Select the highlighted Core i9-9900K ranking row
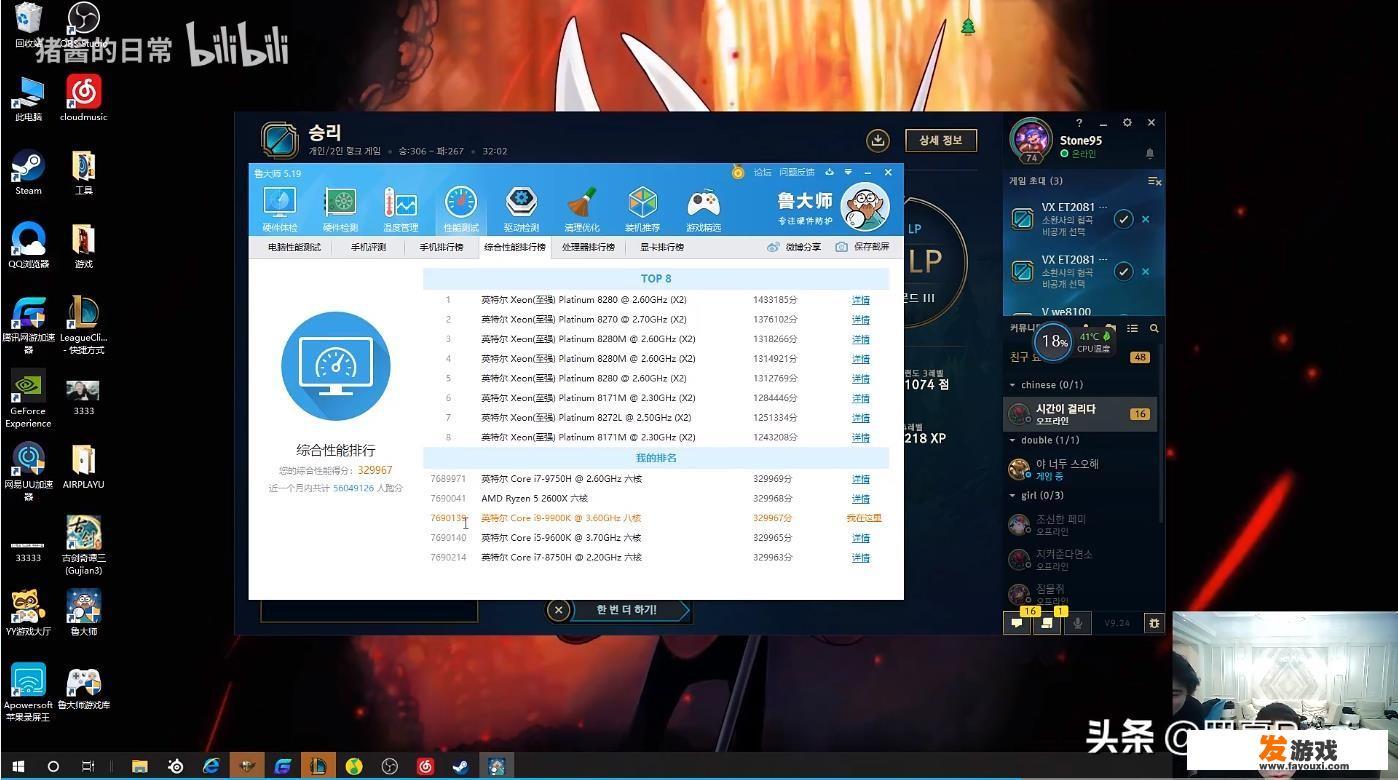1398x780 pixels. pos(656,518)
